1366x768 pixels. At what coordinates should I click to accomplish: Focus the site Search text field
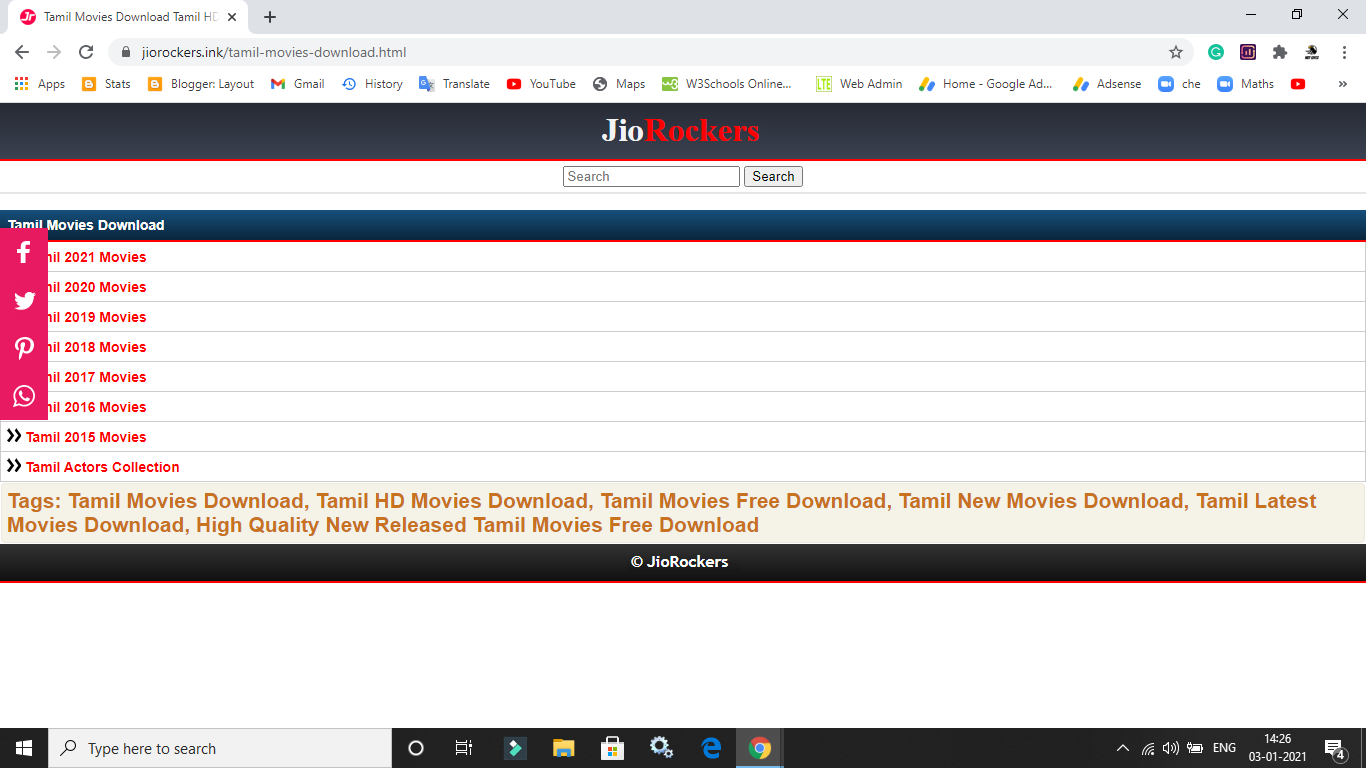(651, 176)
